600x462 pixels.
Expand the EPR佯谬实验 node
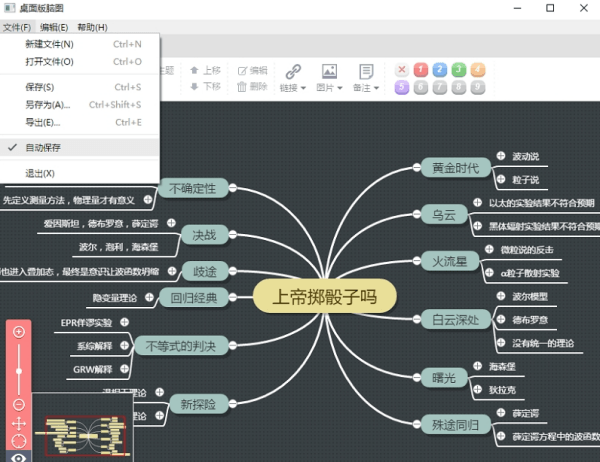(x=123, y=323)
